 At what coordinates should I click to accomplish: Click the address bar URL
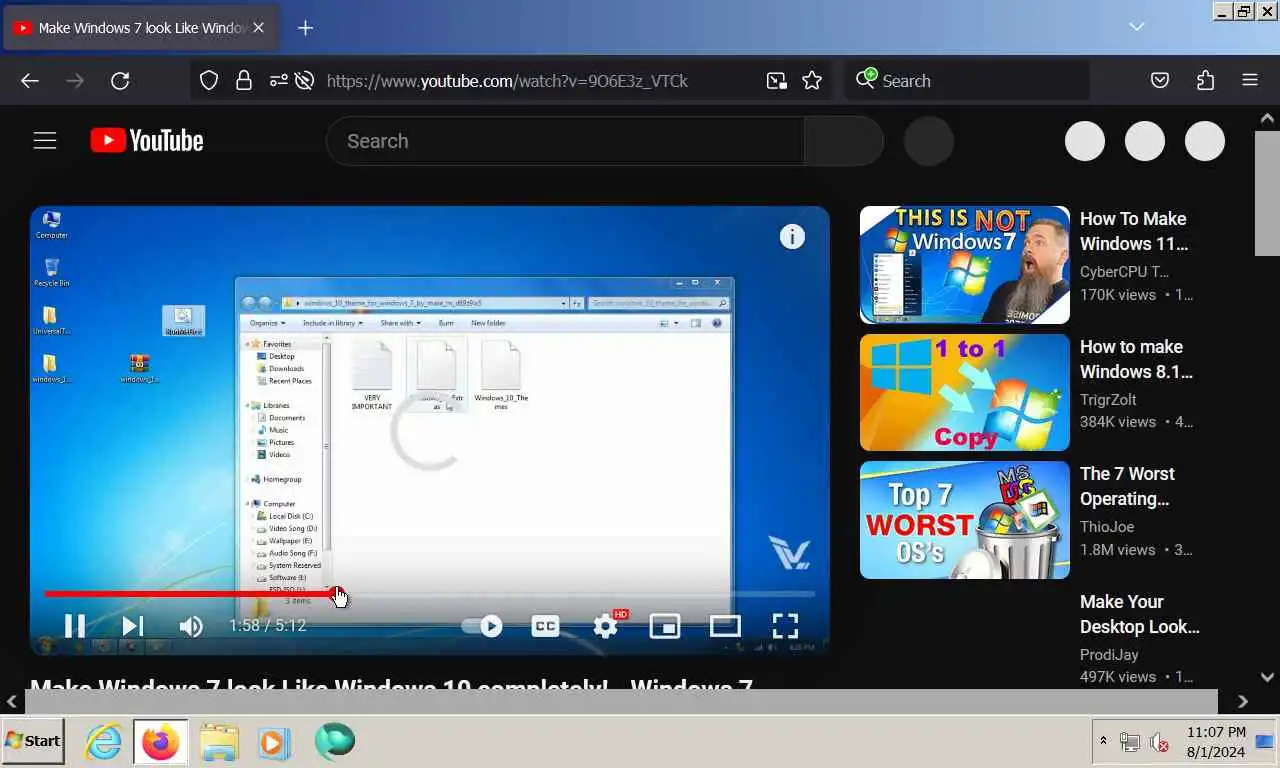pyautogui.click(x=507, y=81)
